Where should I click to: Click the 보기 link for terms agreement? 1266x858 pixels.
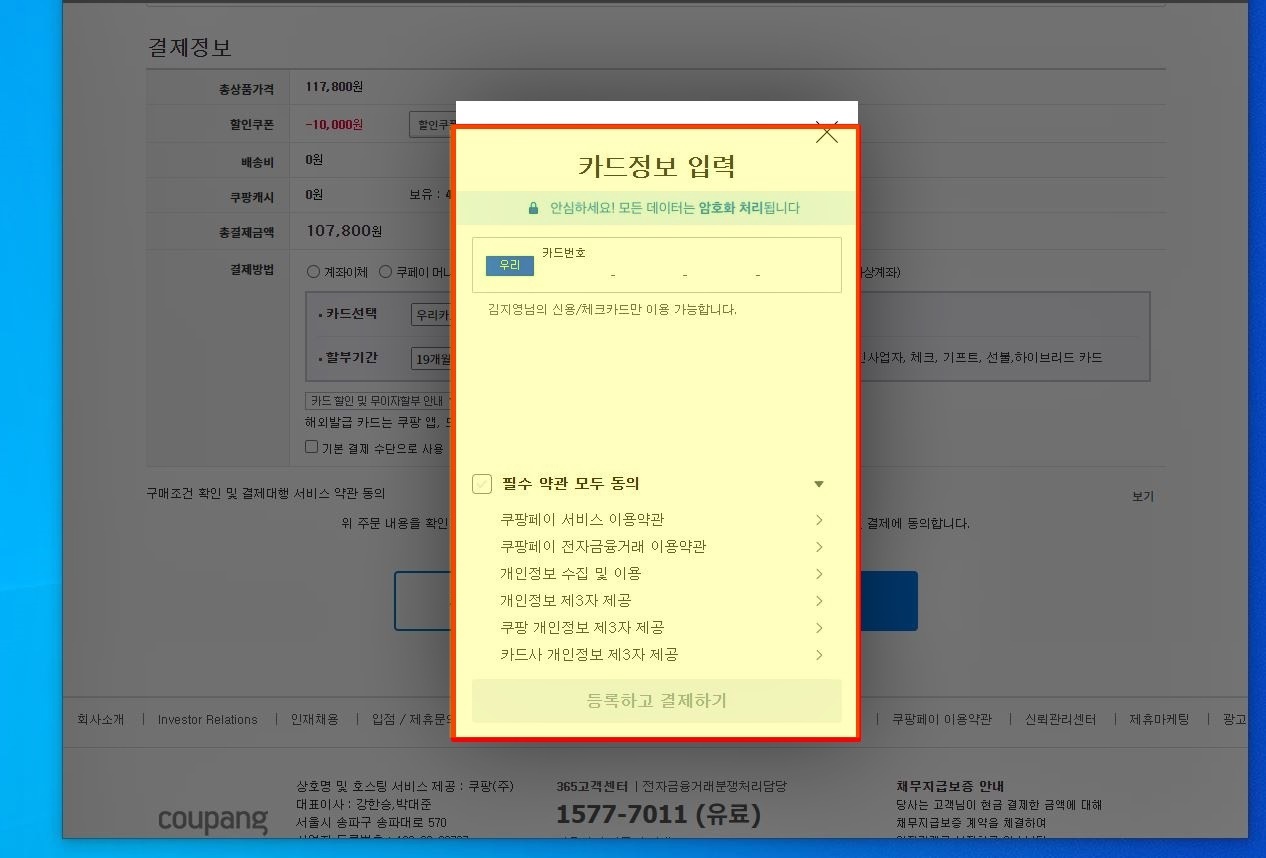[1142, 496]
